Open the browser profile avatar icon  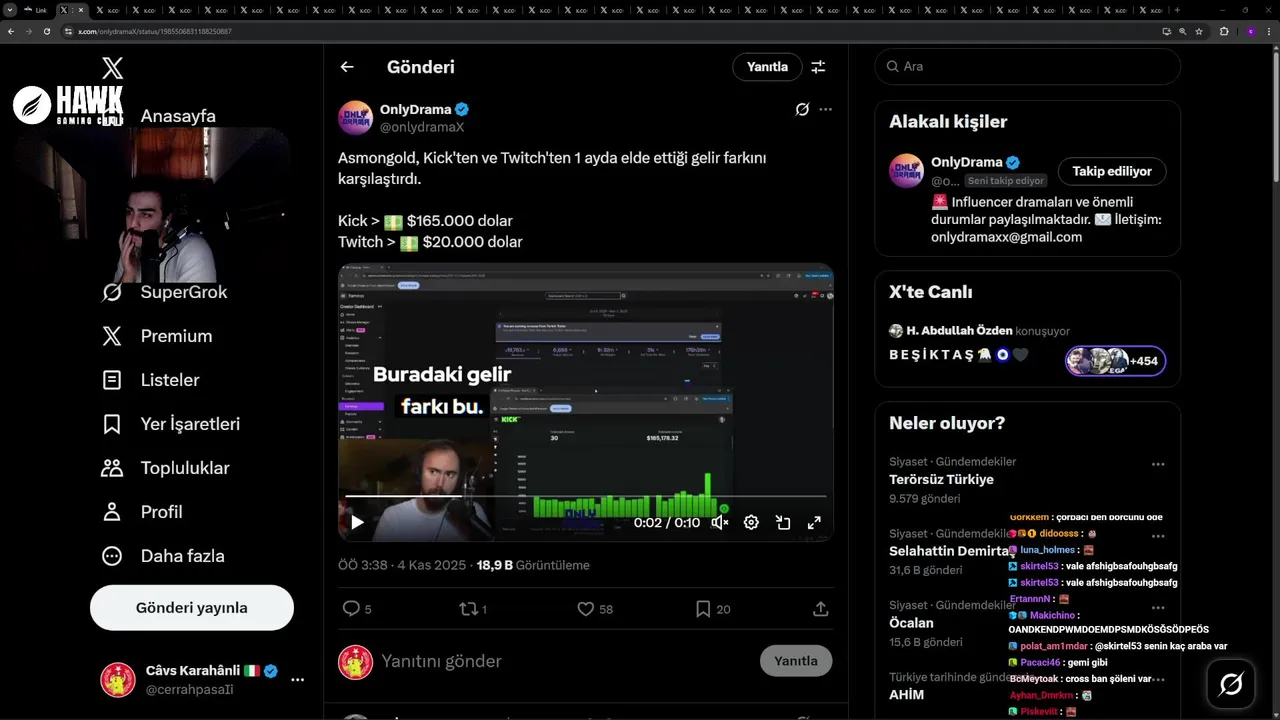(x=1250, y=31)
